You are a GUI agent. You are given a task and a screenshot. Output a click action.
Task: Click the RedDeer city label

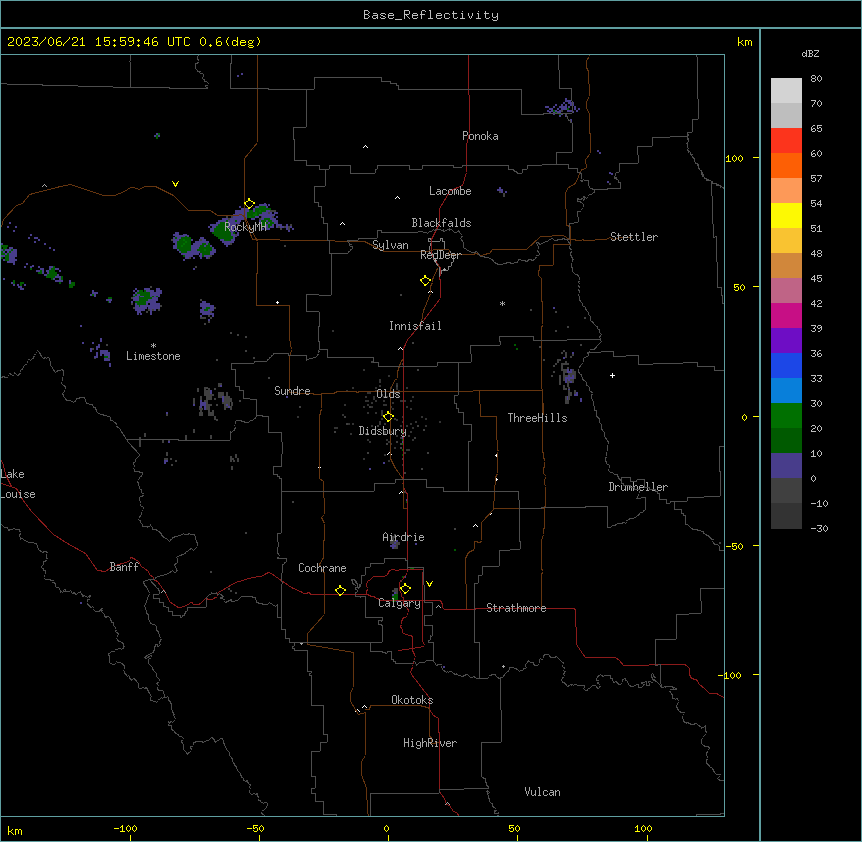(x=440, y=255)
